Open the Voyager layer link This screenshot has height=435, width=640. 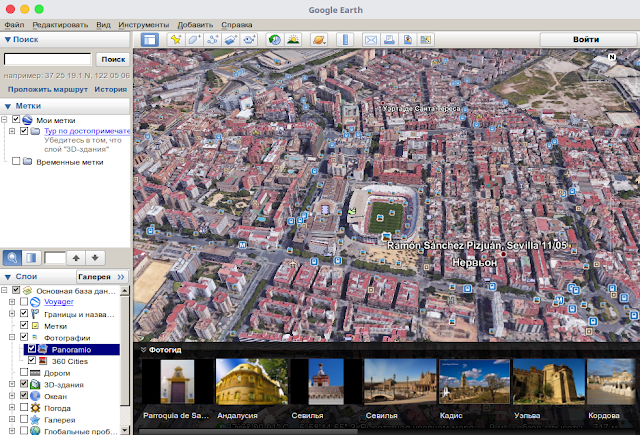[59, 302]
